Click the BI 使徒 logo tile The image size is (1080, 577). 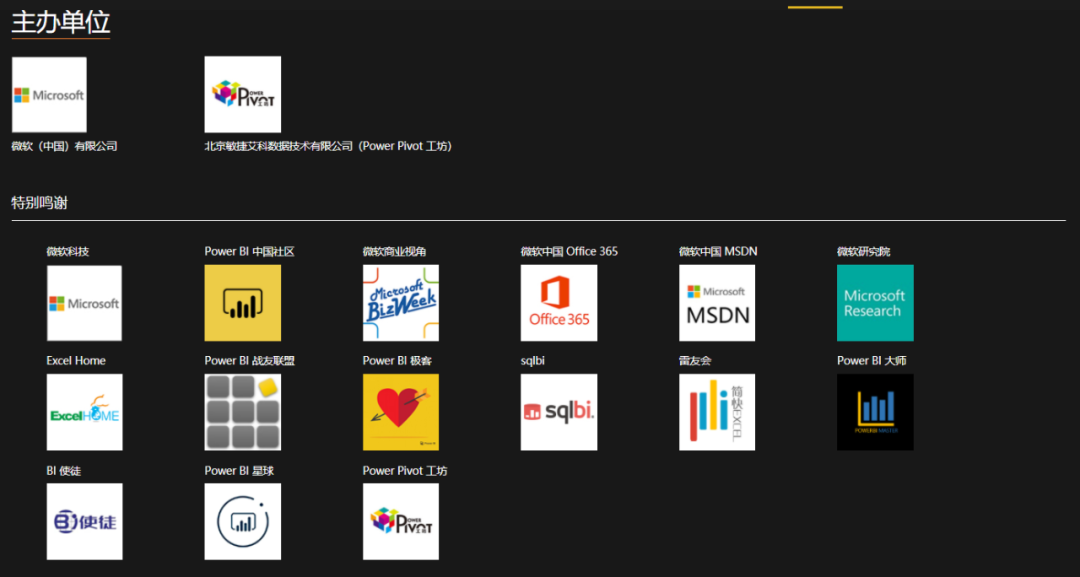[84, 521]
